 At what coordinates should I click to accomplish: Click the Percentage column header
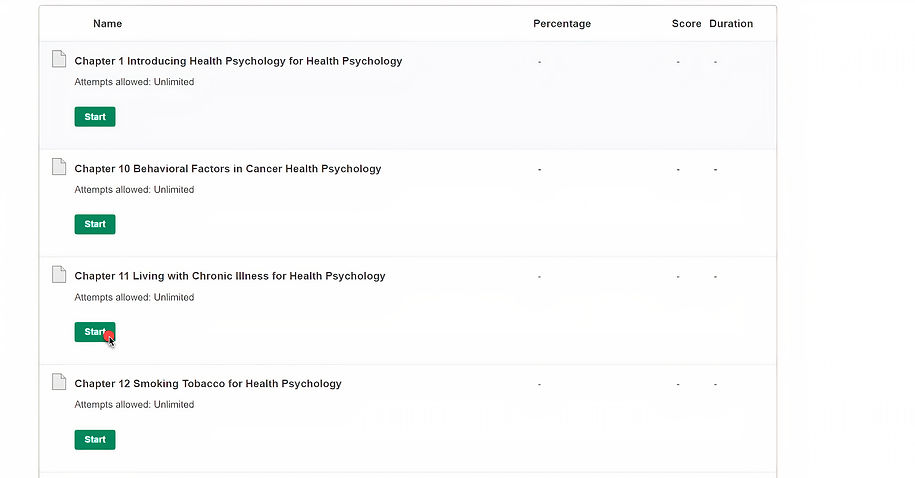tap(562, 23)
